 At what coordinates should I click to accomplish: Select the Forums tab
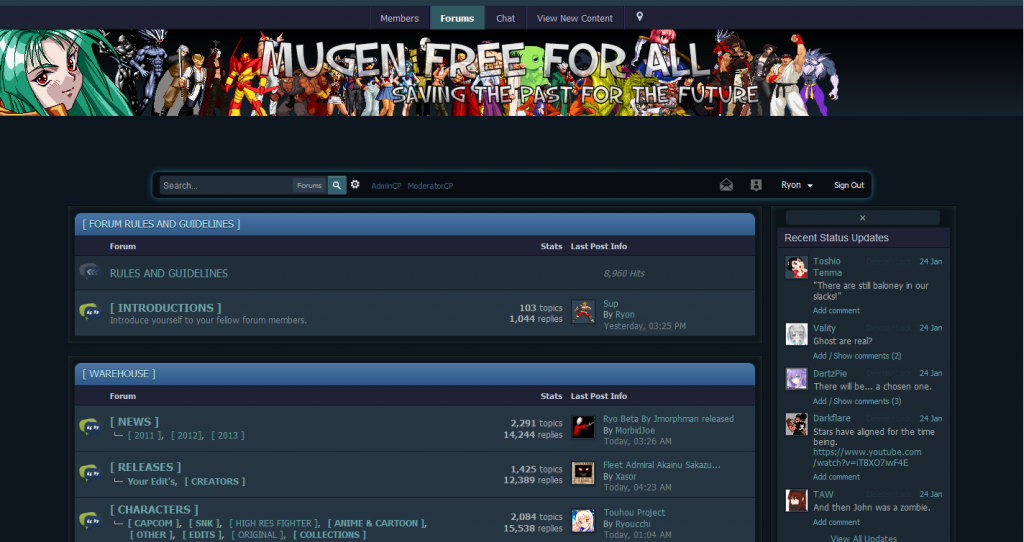[457, 18]
